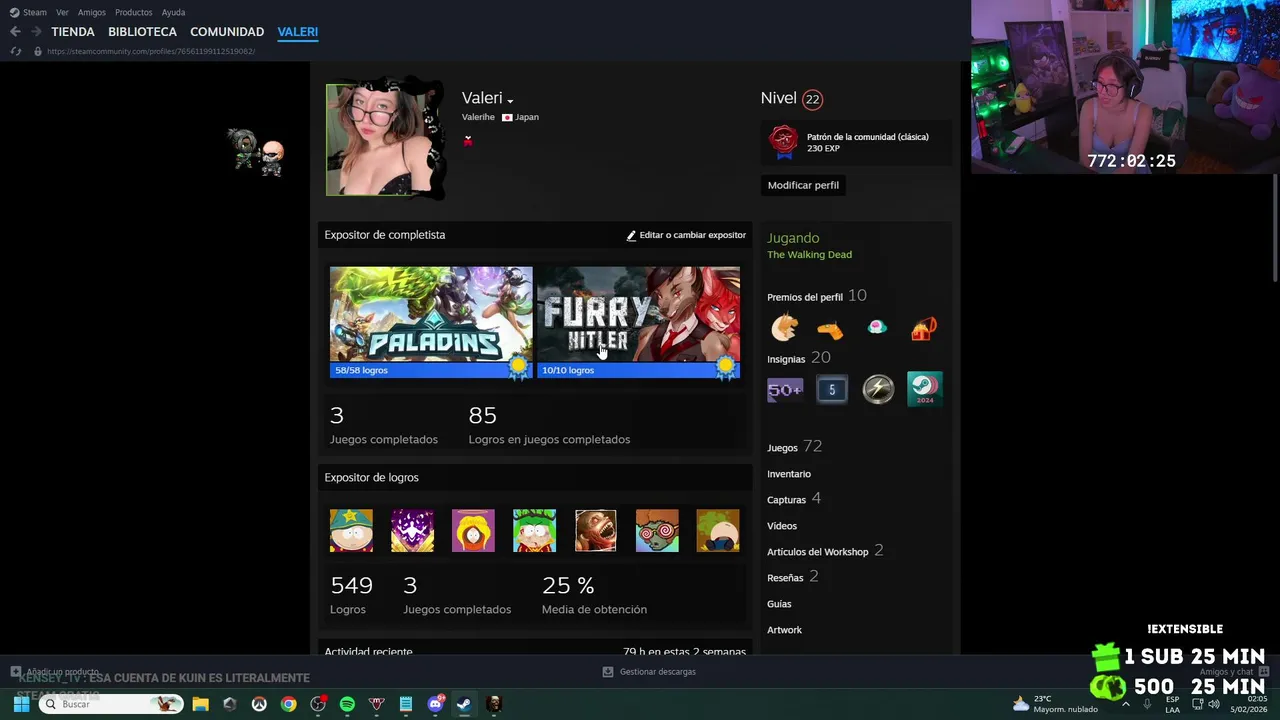Click Gestionar descargas at the bottom

tap(649, 672)
